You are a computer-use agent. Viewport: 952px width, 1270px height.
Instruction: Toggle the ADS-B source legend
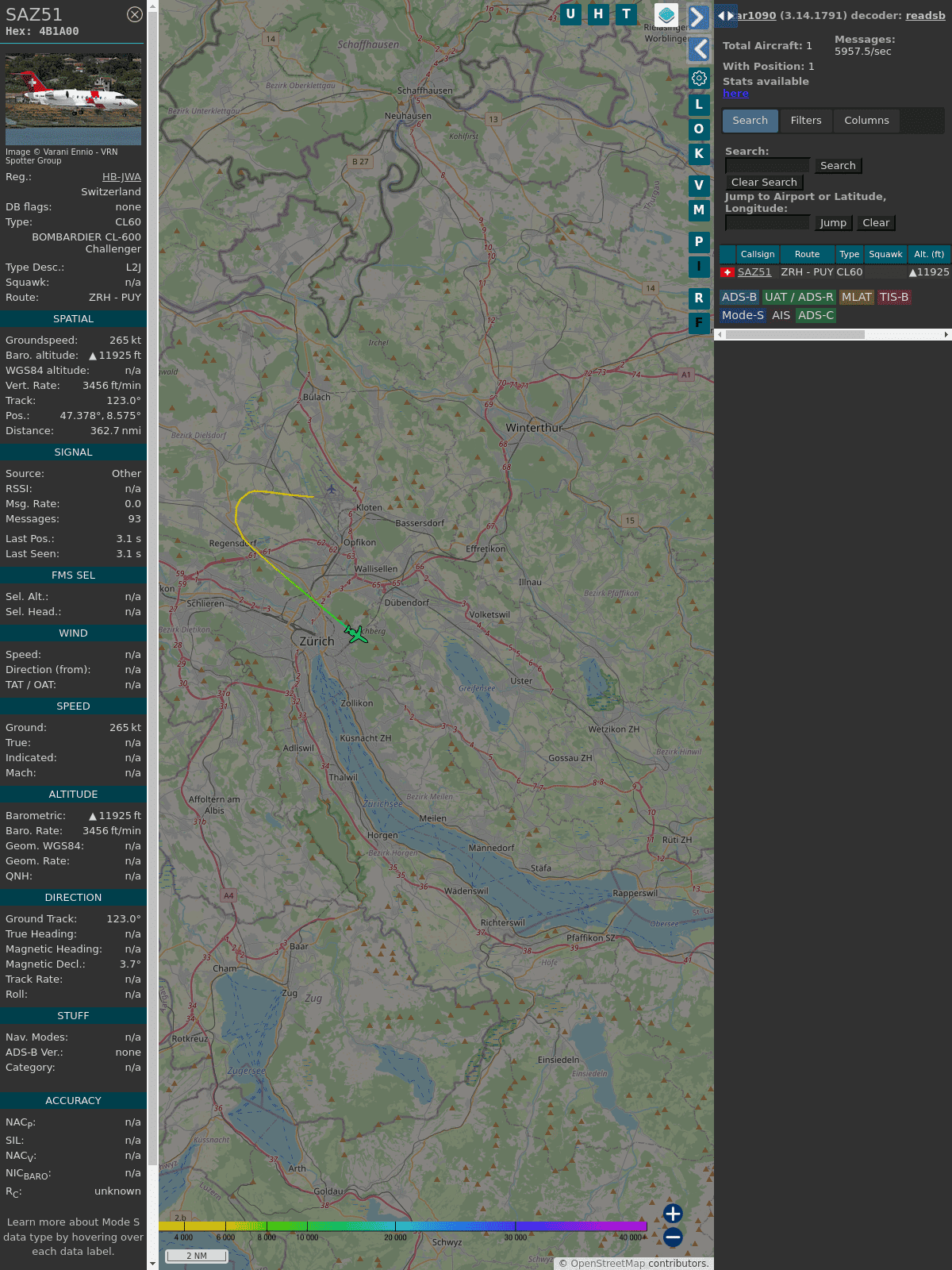(739, 297)
